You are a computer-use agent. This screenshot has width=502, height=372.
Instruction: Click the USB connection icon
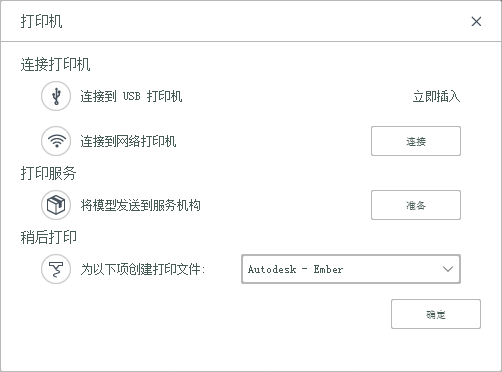tap(56, 96)
